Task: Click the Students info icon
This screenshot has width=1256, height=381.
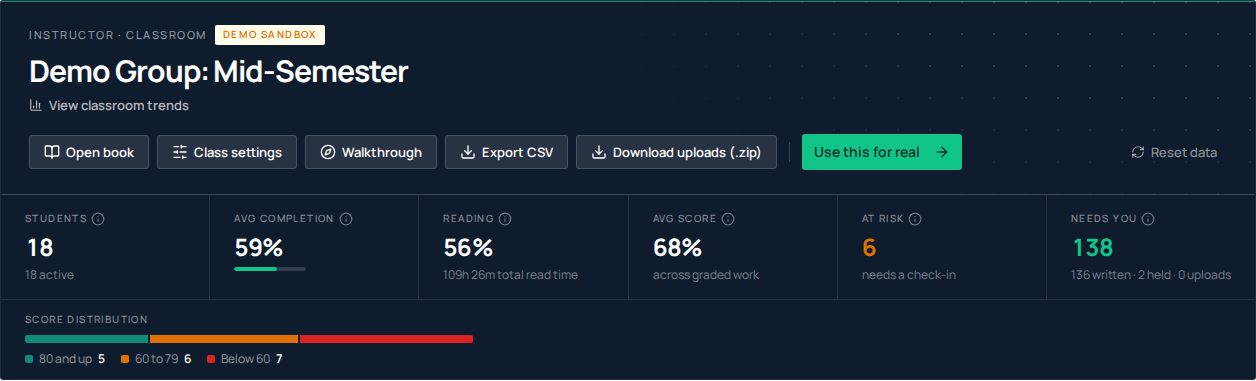Action: coord(98,219)
